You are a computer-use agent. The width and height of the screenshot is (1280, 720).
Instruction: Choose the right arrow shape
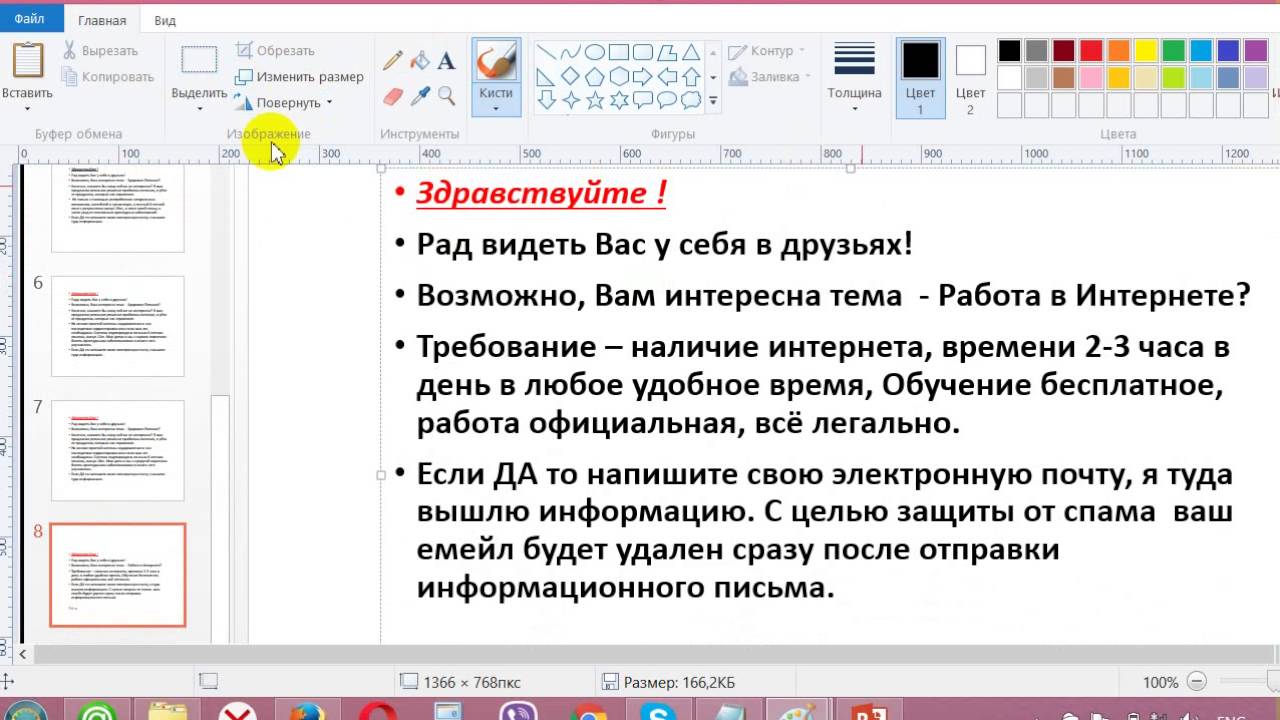[643, 77]
